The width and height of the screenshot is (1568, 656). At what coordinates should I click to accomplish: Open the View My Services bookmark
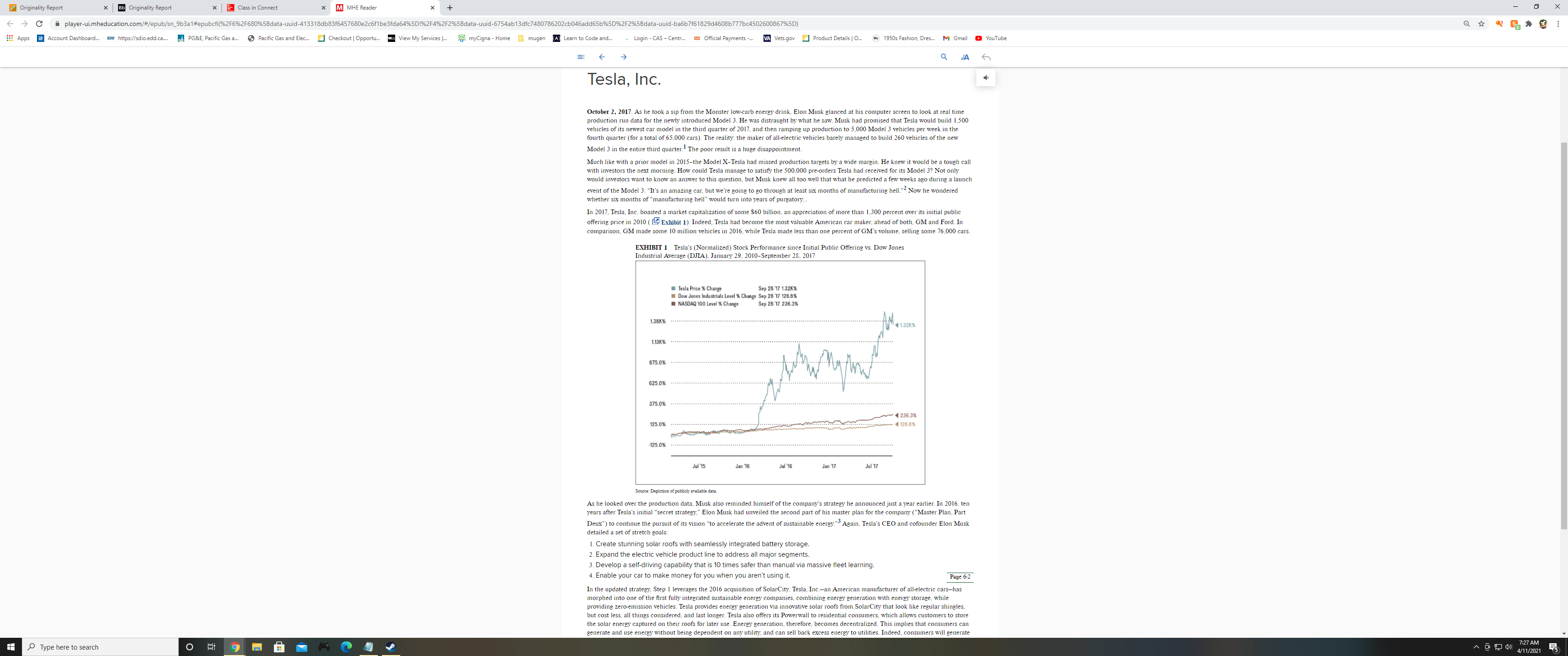click(418, 38)
